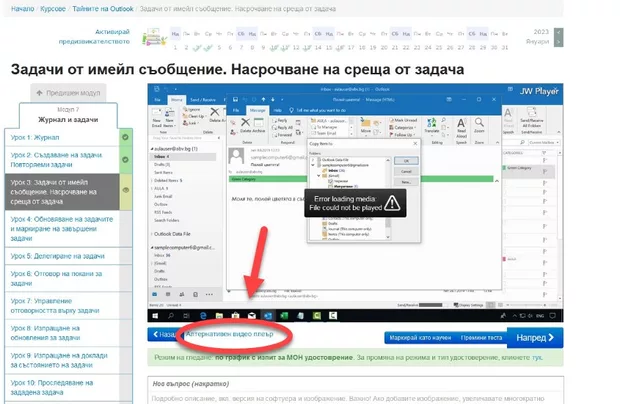620x404 pixels.
Task: Click the Error loading media warning icon
Action: [x=392, y=203]
